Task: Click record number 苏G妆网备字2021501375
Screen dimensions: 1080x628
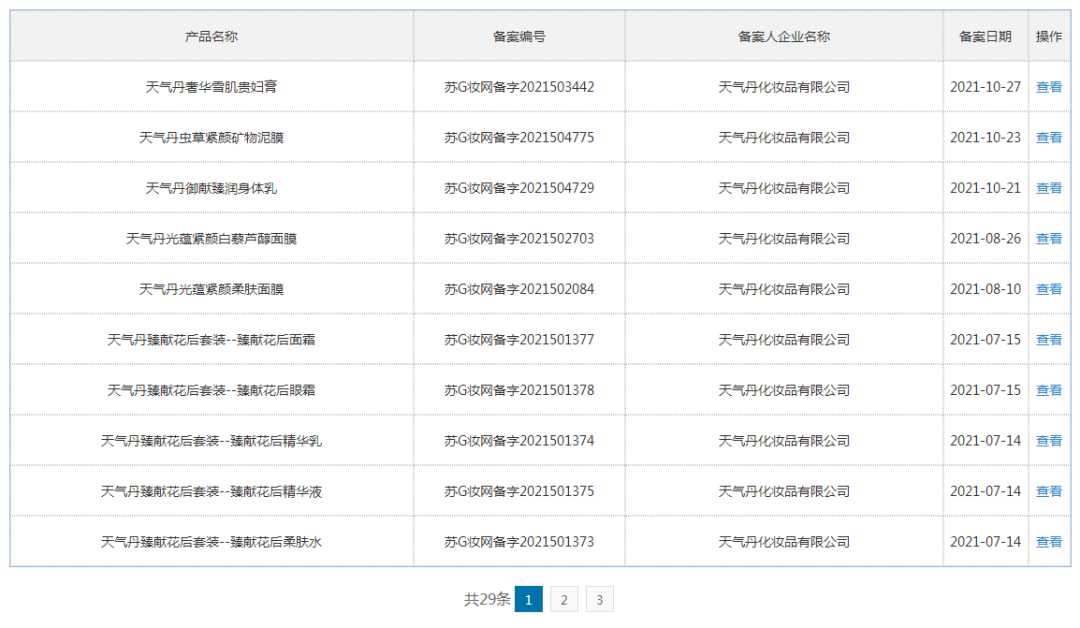Action: (519, 492)
